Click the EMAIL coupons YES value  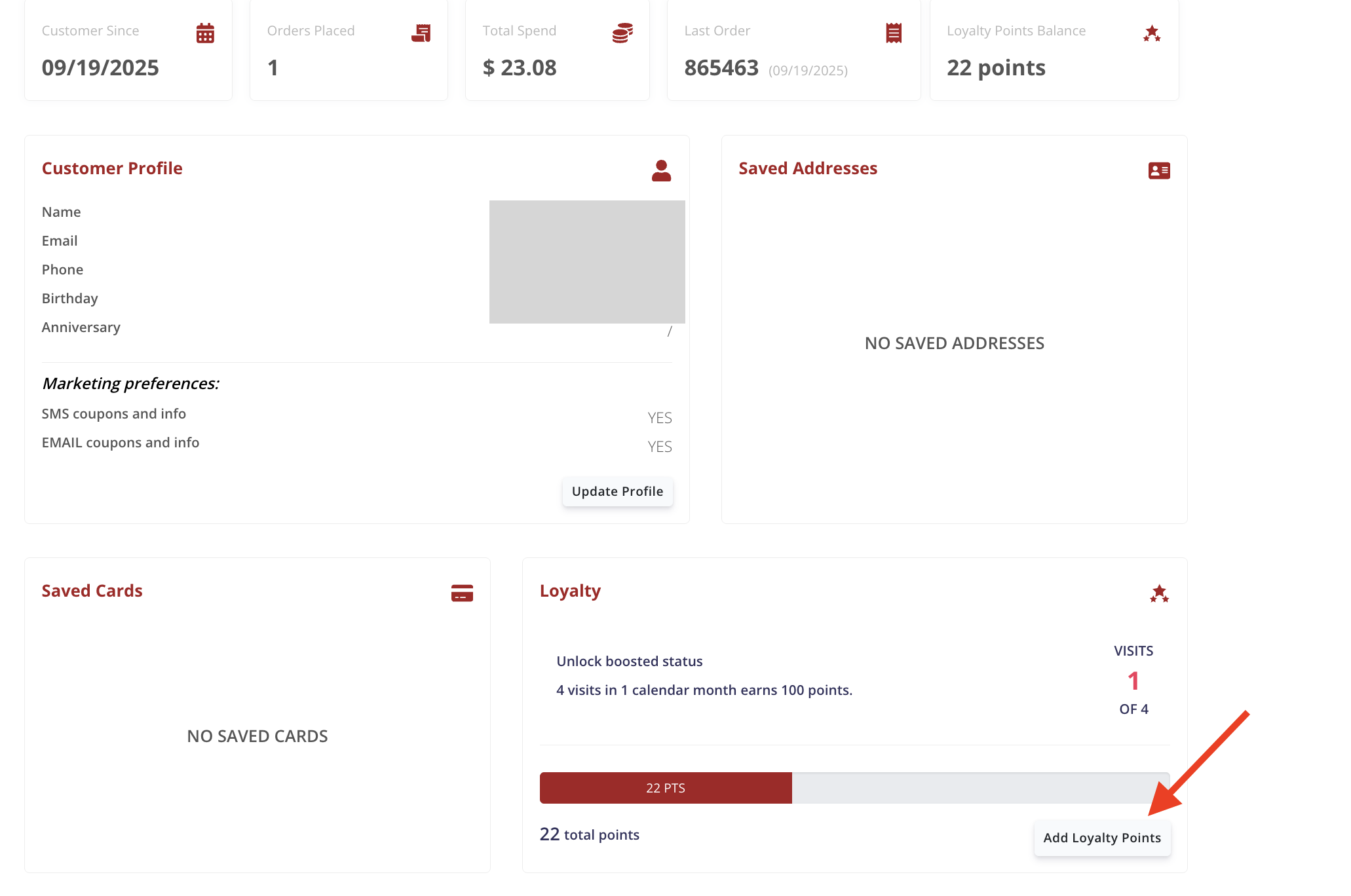659,447
